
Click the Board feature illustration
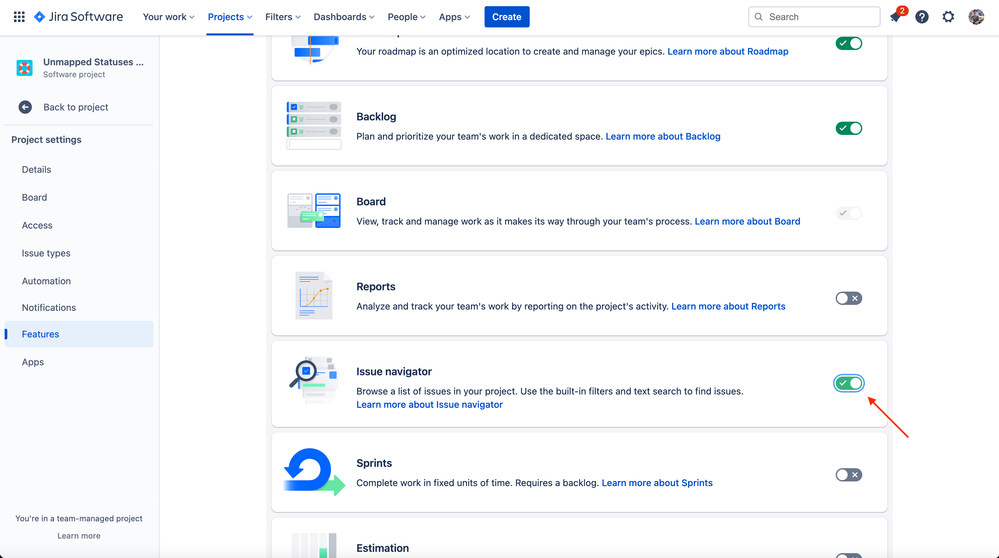pos(313,210)
